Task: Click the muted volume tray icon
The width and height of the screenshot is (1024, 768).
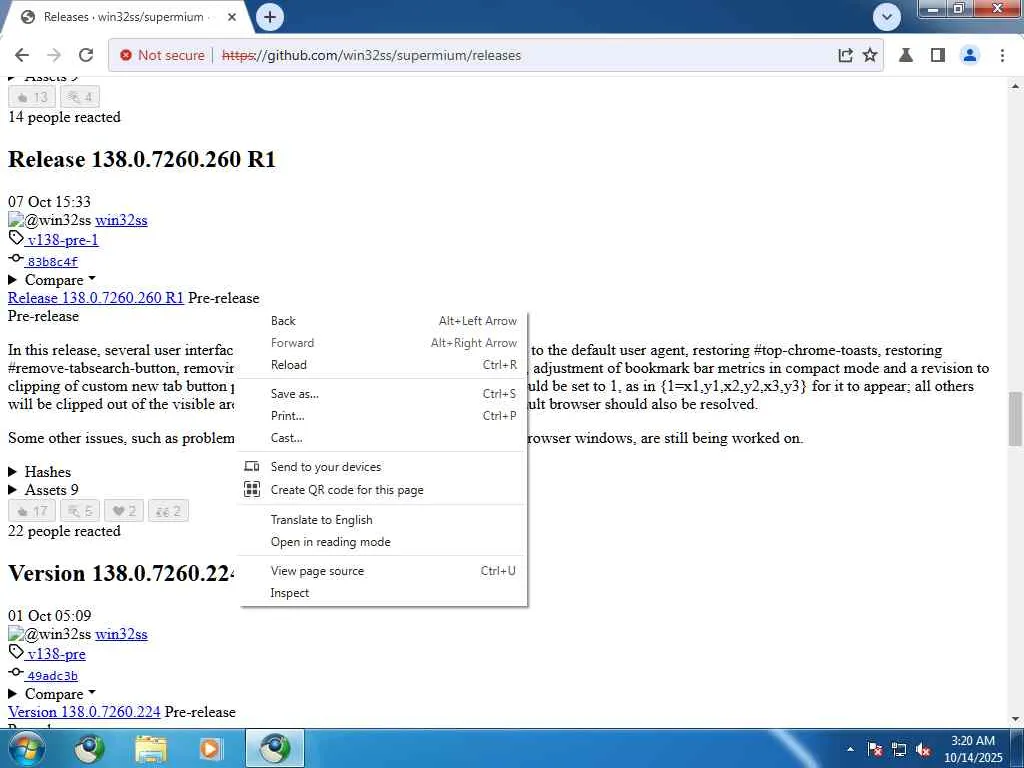Action: tap(923, 750)
